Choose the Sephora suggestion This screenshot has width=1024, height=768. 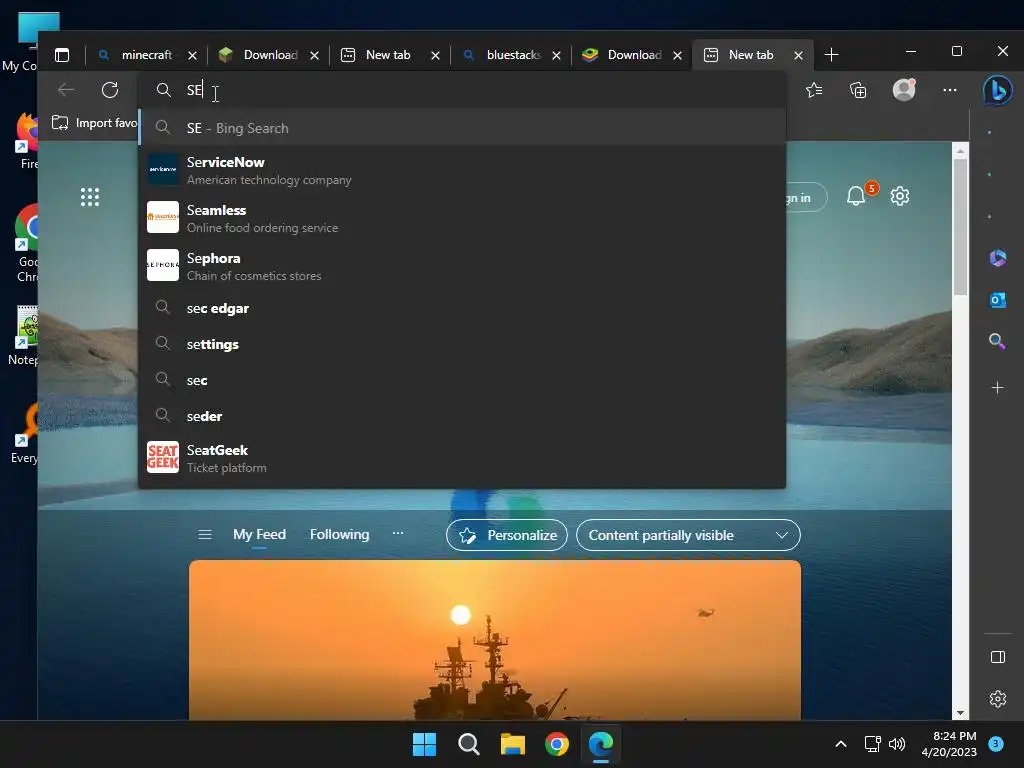462,266
